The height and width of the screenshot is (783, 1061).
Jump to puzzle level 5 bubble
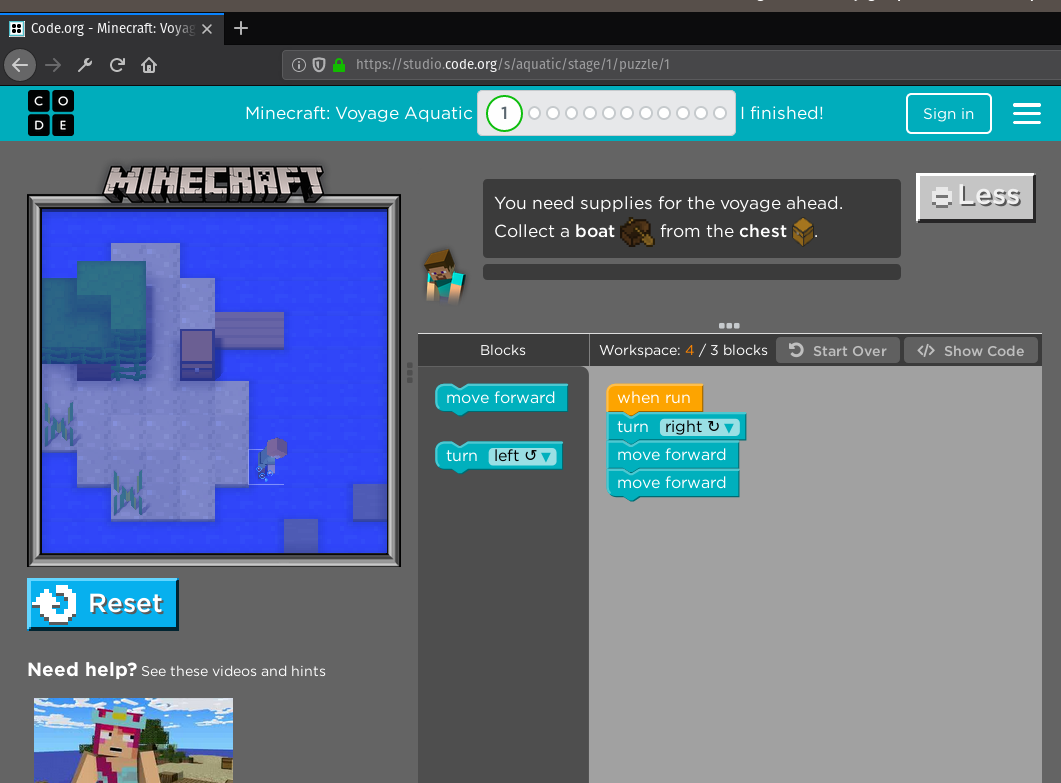click(x=590, y=113)
